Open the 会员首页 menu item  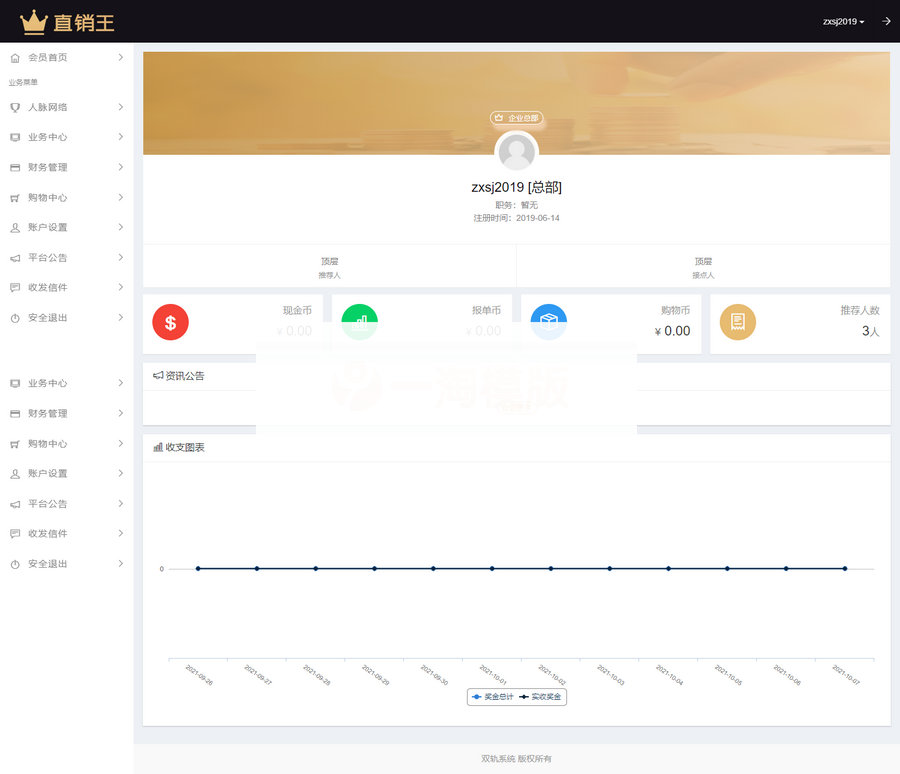click(48, 58)
